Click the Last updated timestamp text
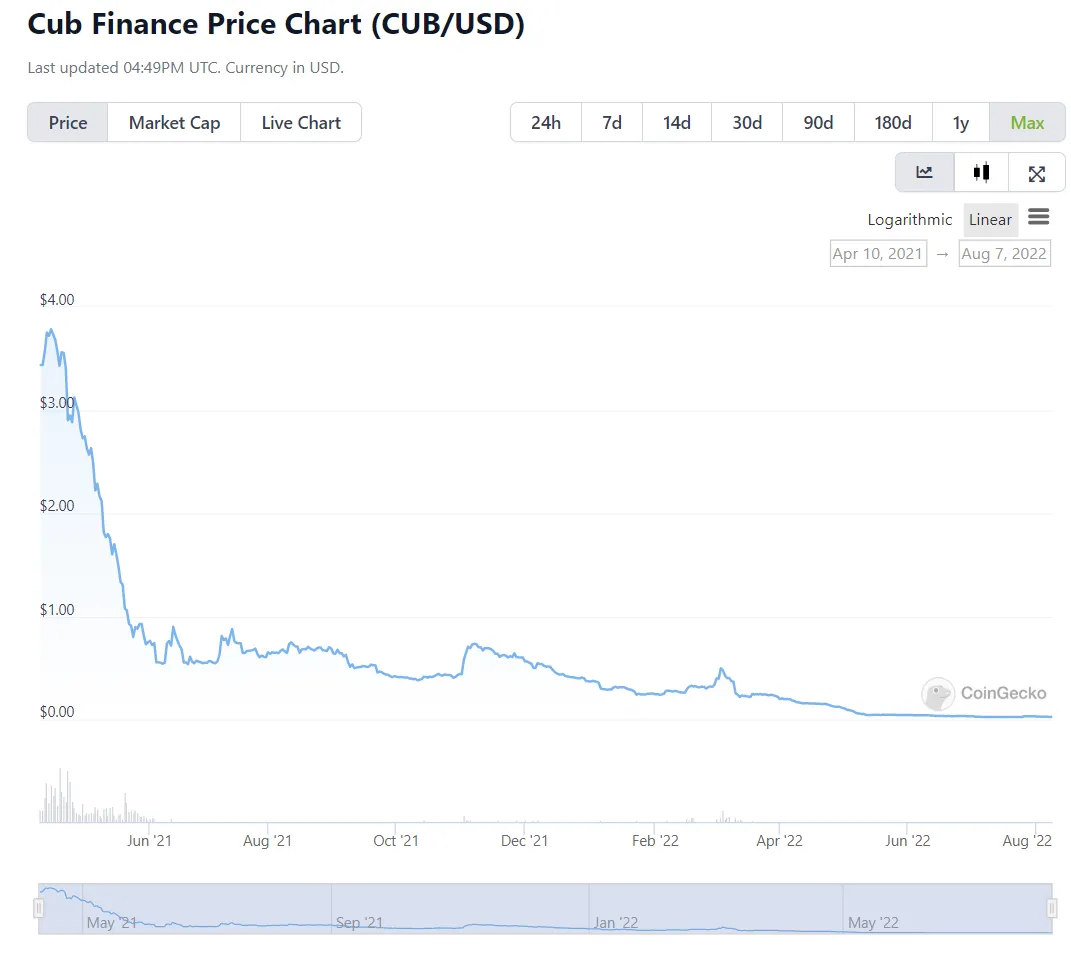This screenshot has height=958, width=1071. tap(185, 68)
